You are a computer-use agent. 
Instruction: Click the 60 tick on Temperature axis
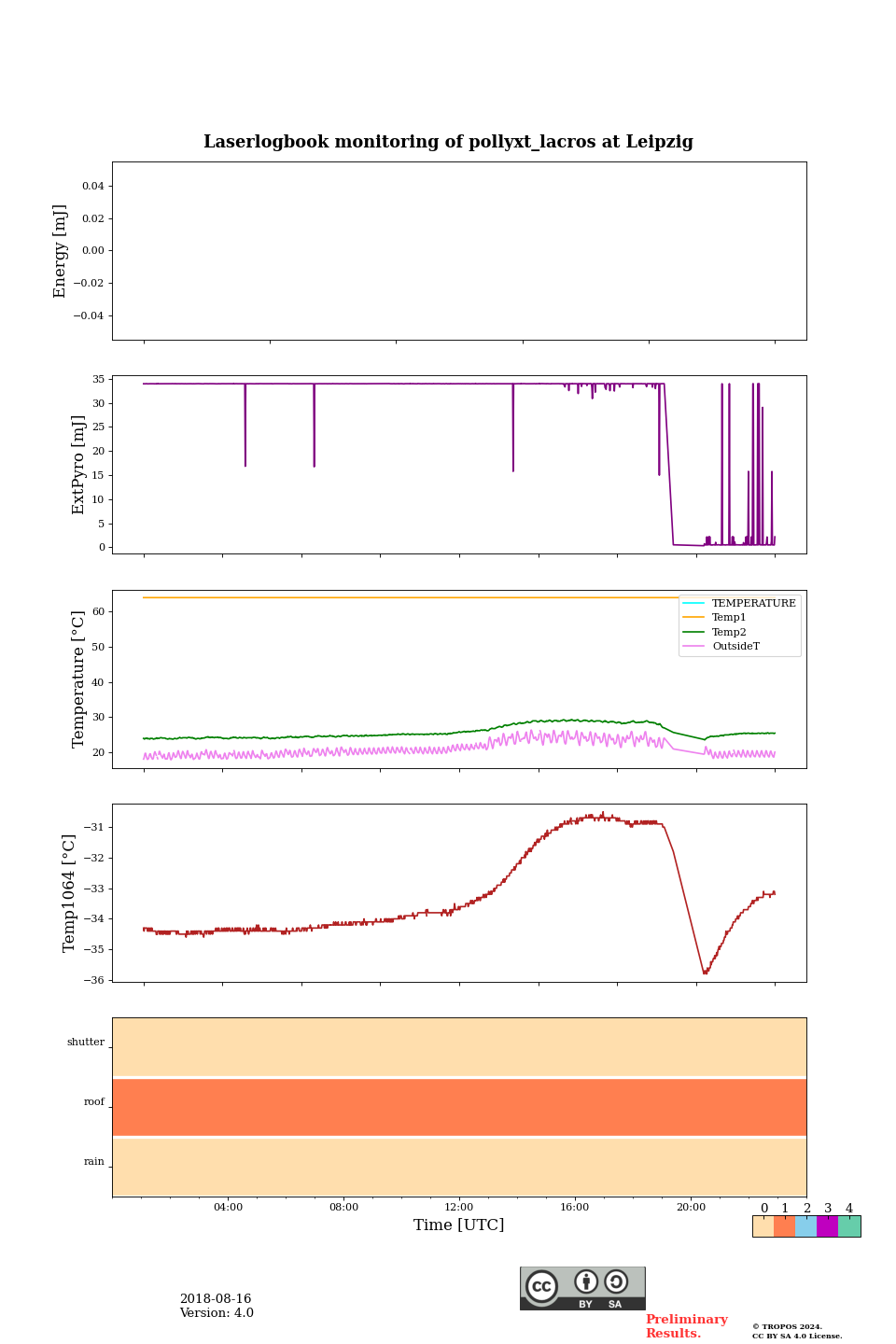click(98, 612)
